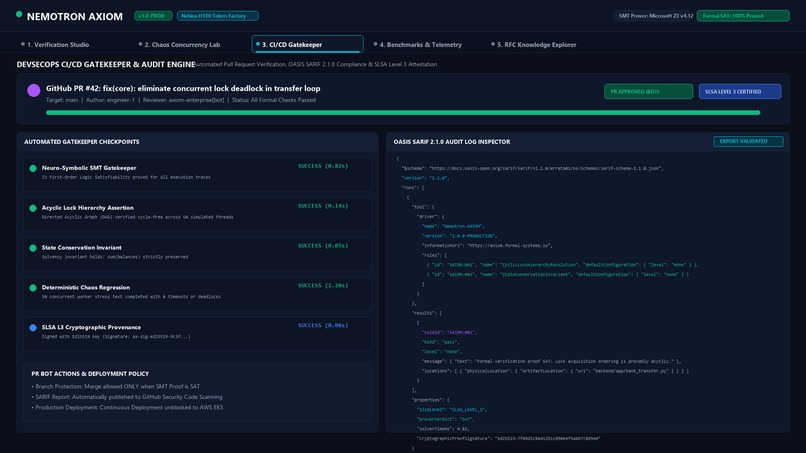The width and height of the screenshot is (806, 453).
Task: Click SUCCESS (0.82s) status text
Action: [x=323, y=166]
